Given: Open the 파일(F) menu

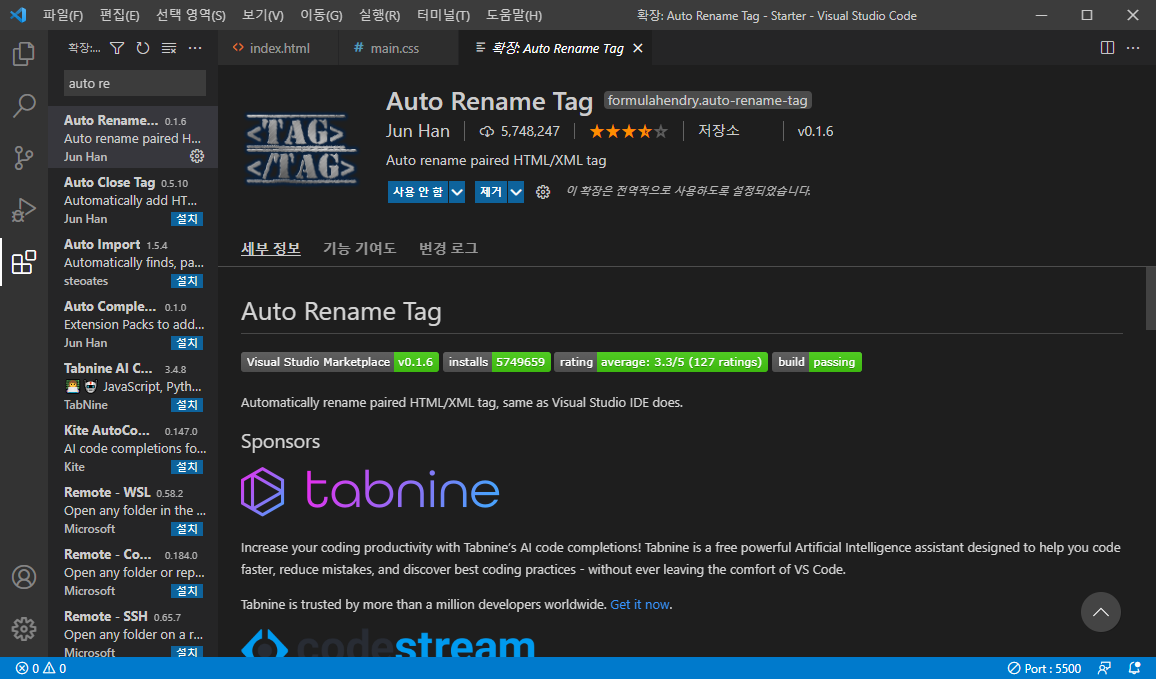Looking at the screenshot, I should [63, 15].
